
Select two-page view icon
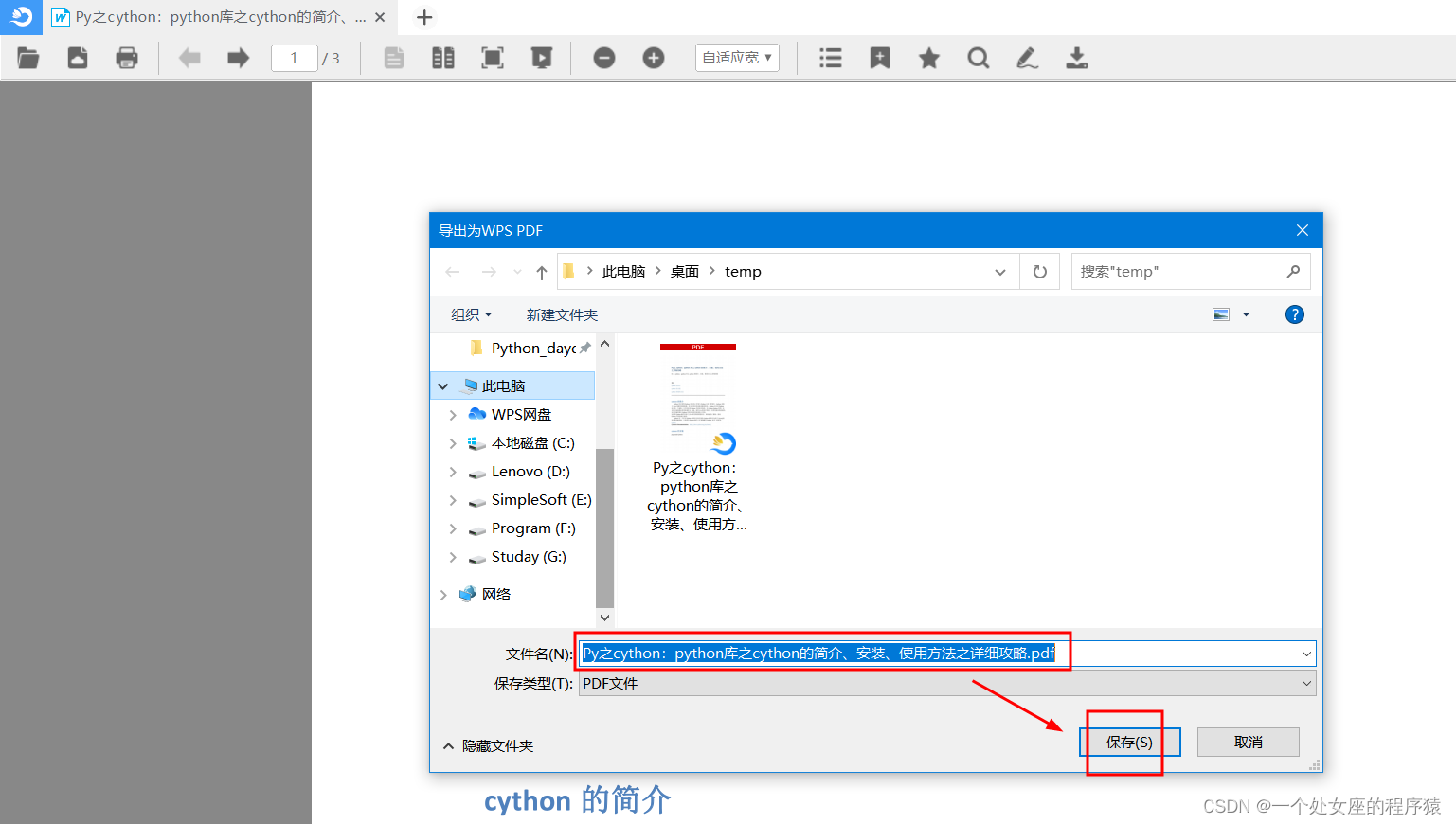(443, 58)
